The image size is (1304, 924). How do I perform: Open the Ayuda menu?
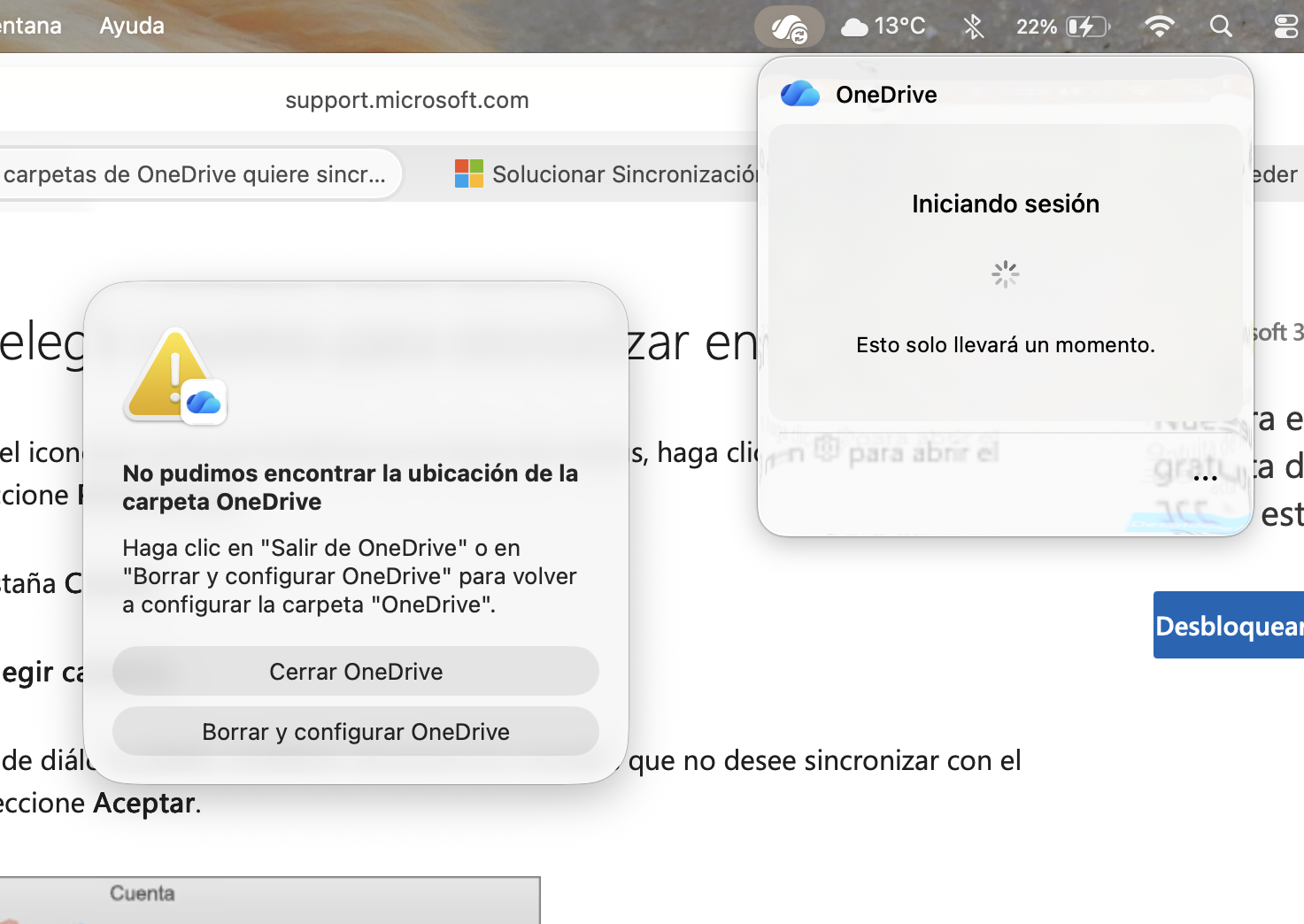point(132,26)
